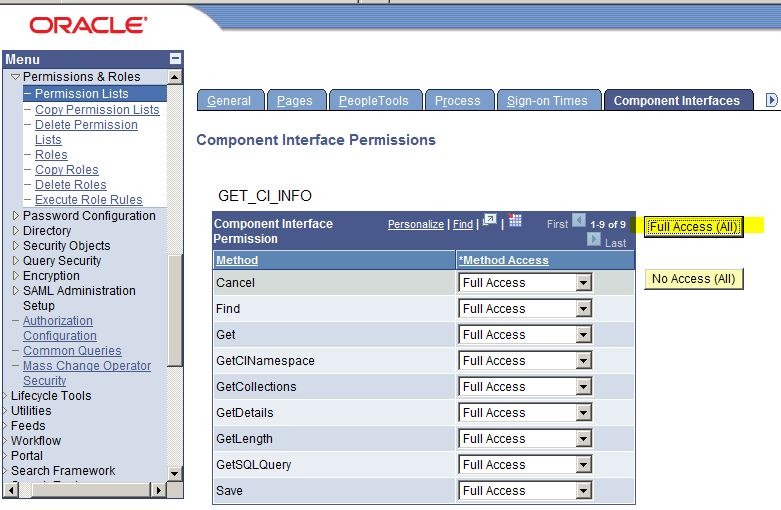The image size is (781, 510).
Task: Expand SAML Administration Setup folder
Action: click(15, 290)
